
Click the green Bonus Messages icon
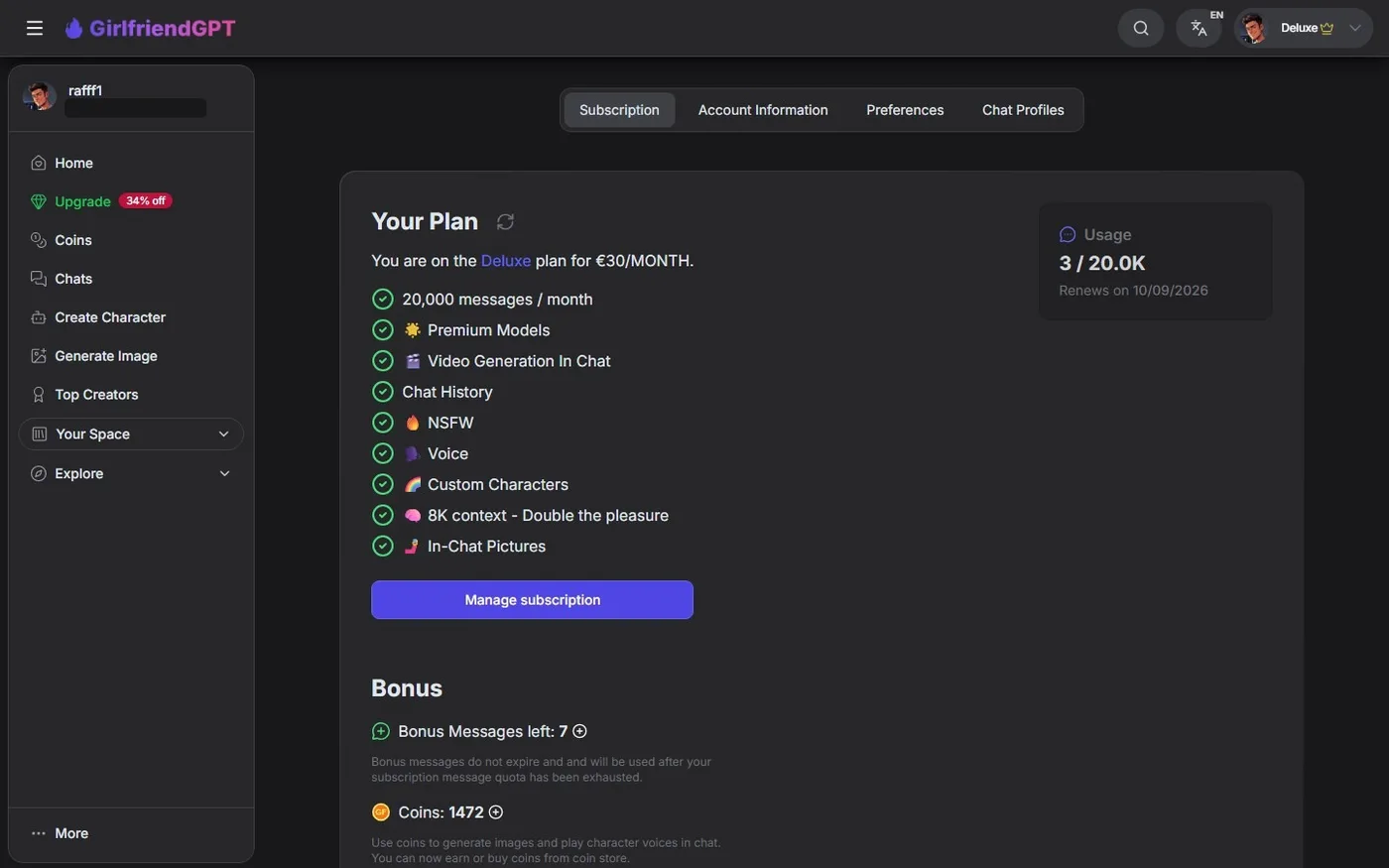(x=381, y=731)
